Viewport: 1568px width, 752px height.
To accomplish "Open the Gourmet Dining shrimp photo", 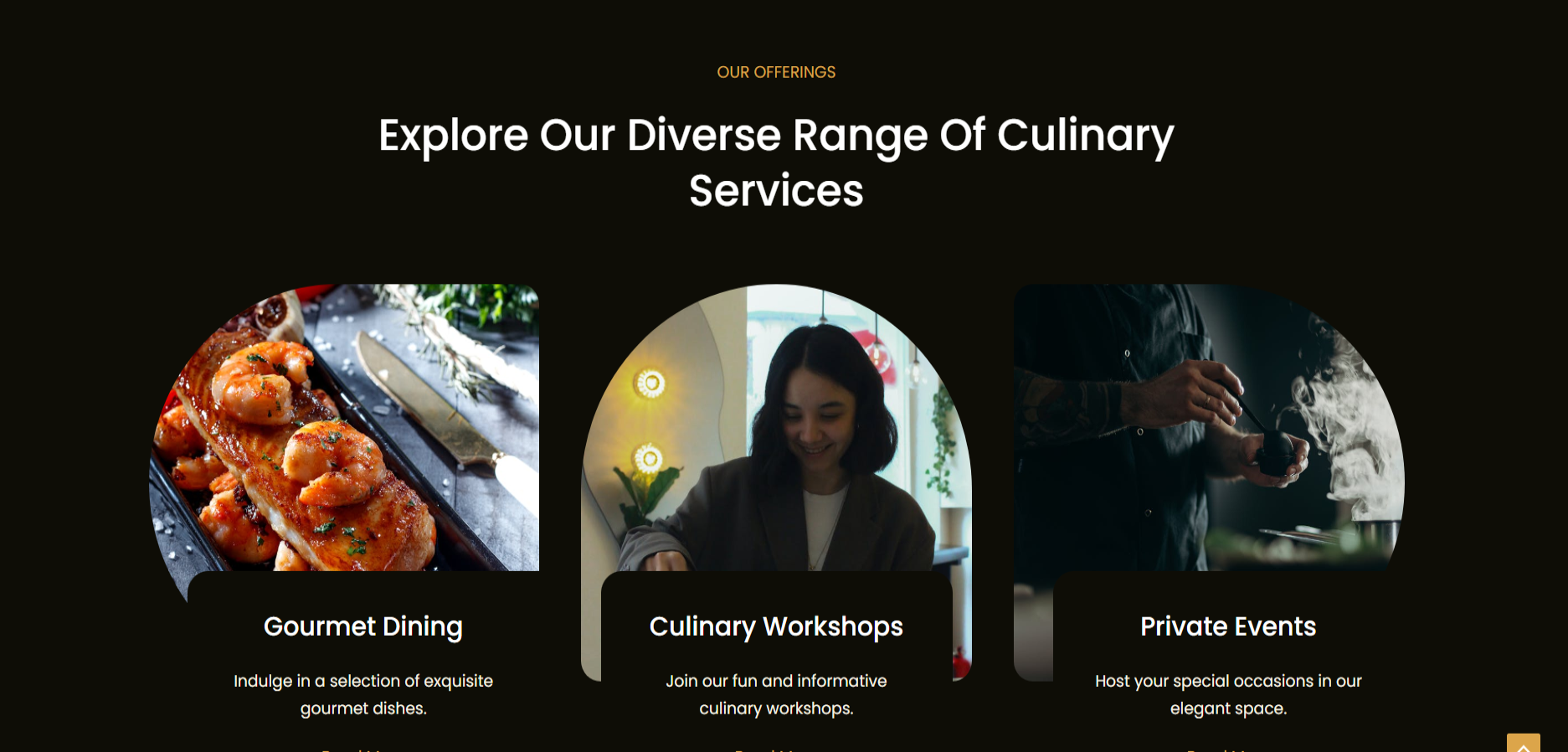I will click(344, 428).
